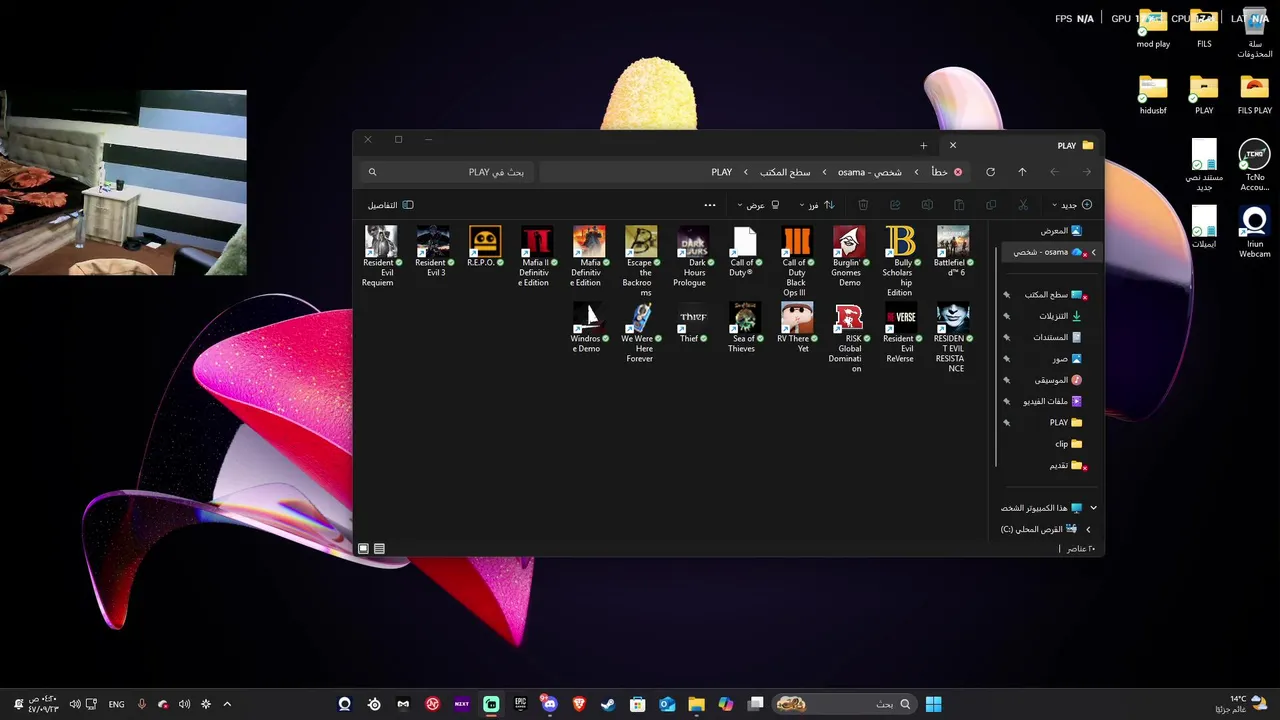
Task: Select the Thief game shortcut
Action: click(692, 322)
